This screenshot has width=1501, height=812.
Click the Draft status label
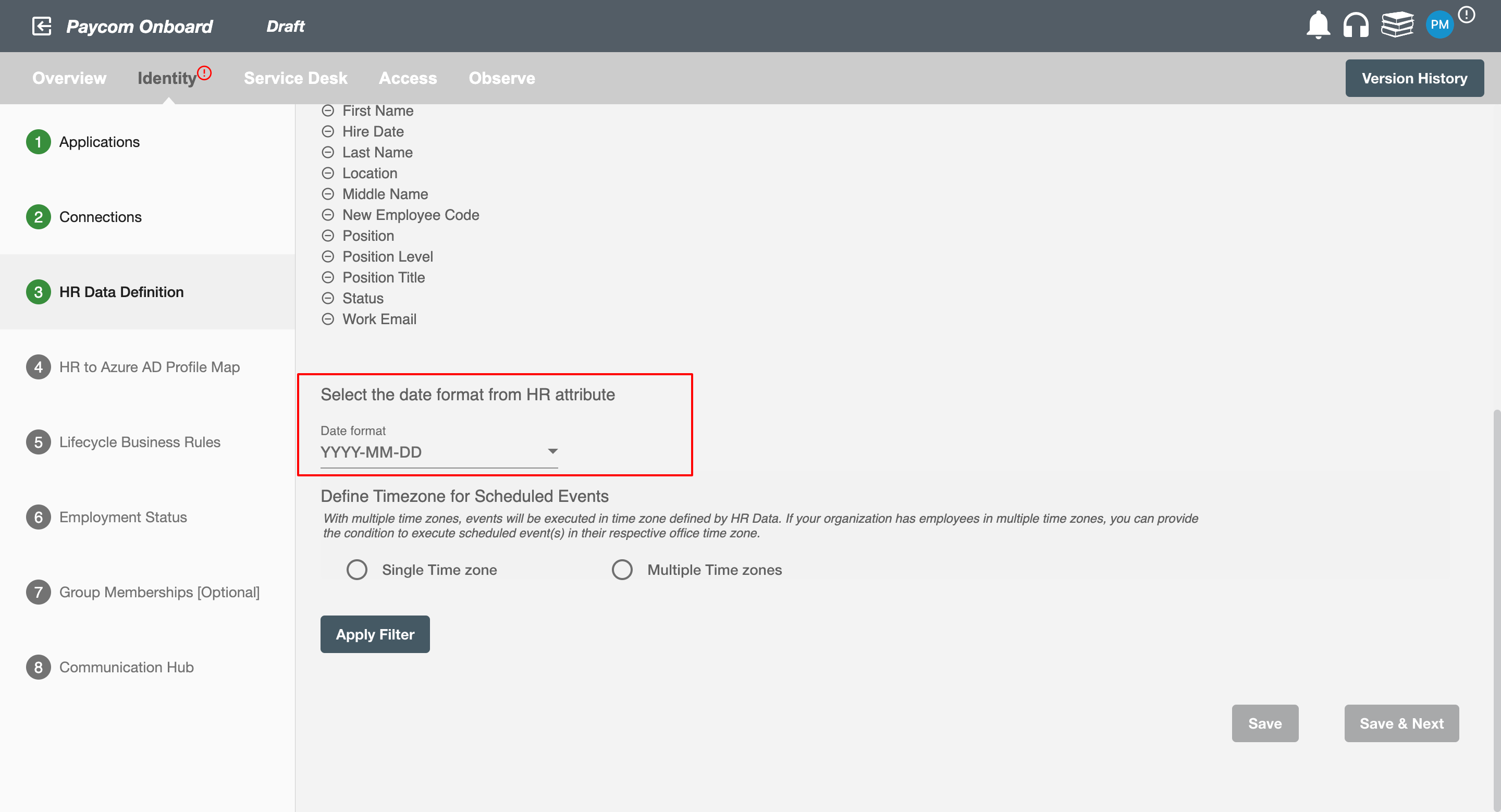[x=286, y=26]
